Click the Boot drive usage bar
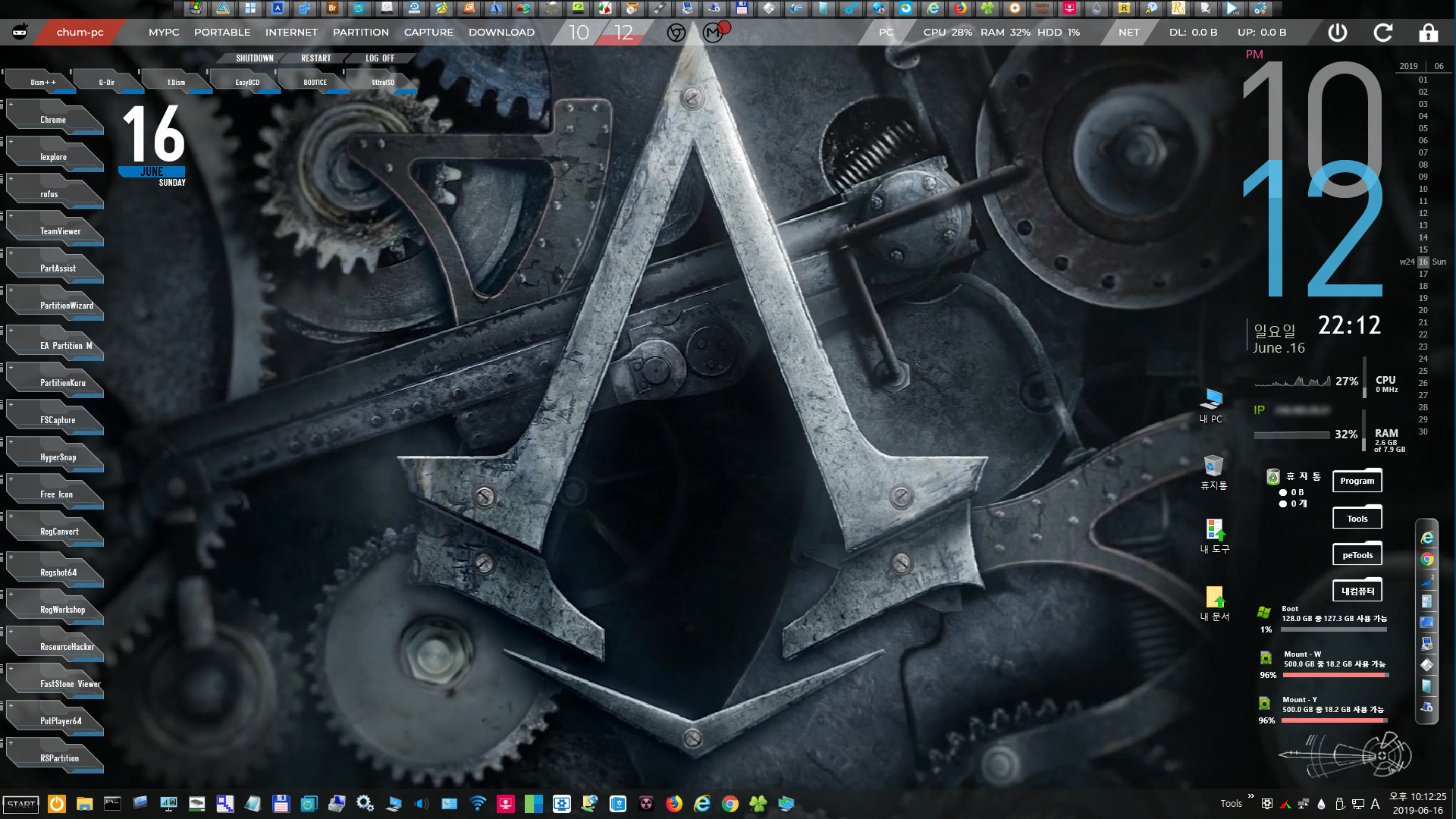Screen dimensions: 1456x819 [x=1335, y=629]
